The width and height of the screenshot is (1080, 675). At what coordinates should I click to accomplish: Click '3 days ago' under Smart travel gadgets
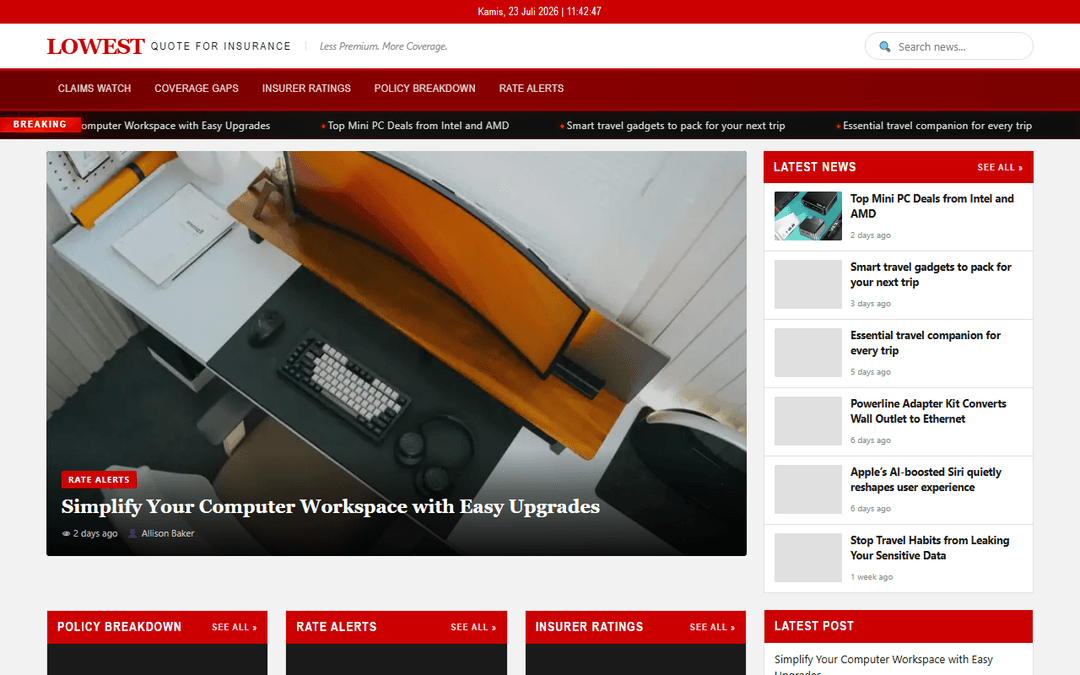[871, 304]
